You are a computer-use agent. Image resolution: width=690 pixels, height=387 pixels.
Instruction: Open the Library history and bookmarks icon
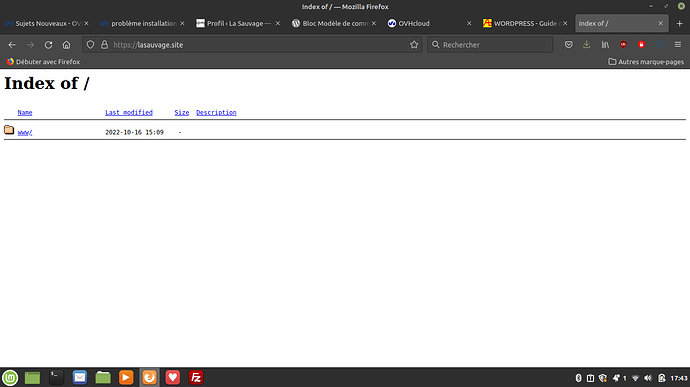point(605,44)
